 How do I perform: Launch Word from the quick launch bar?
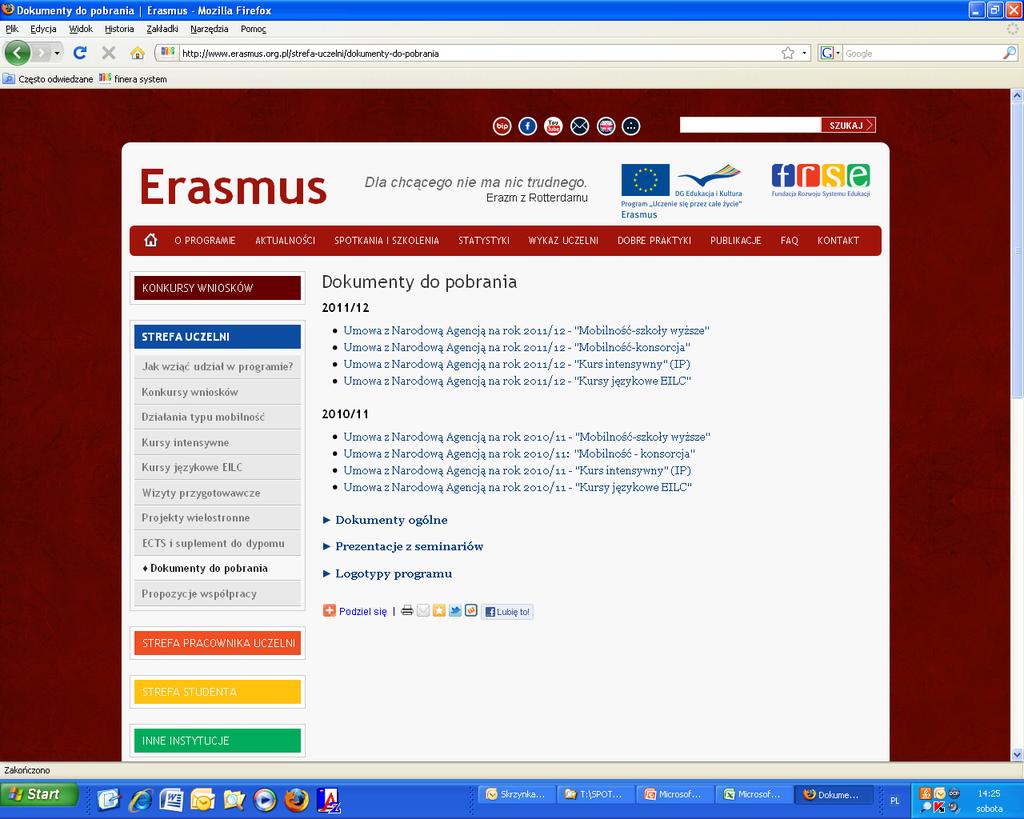[x=171, y=799]
